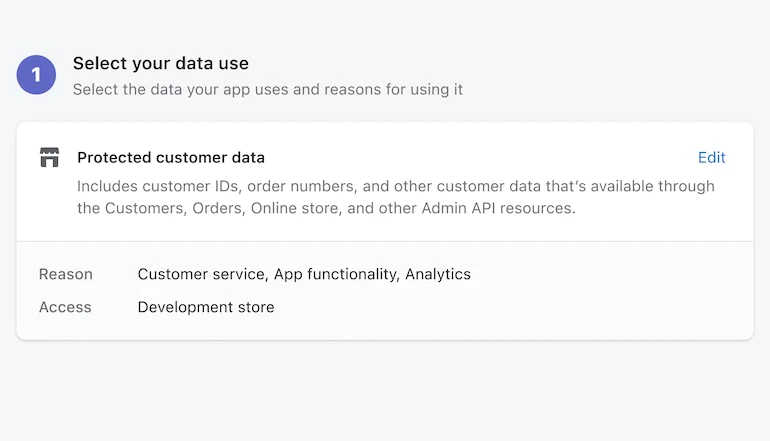The width and height of the screenshot is (770, 441).
Task: Click the "Access" label
Action: point(65,307)
